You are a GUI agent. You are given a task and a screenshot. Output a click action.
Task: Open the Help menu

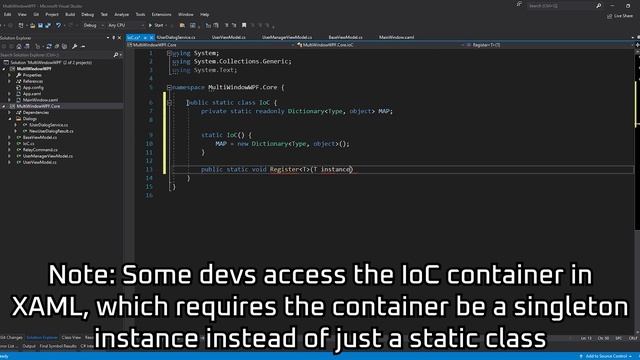[204, 14]
